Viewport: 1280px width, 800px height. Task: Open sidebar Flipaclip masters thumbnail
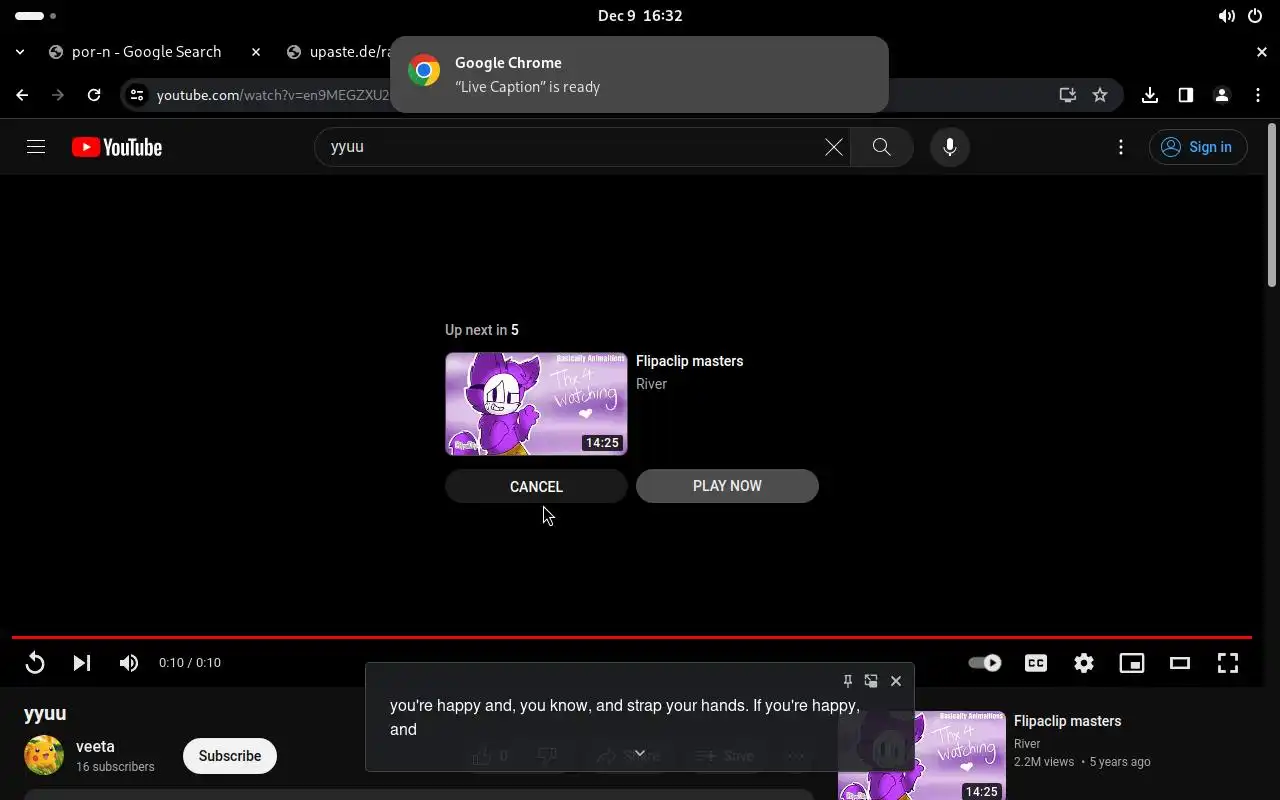[922, 755]
